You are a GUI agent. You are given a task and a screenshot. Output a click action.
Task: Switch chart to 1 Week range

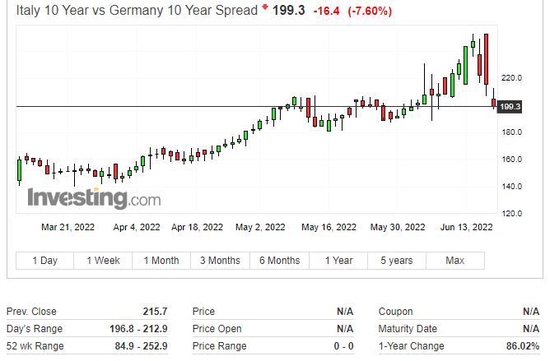(103, 260)
